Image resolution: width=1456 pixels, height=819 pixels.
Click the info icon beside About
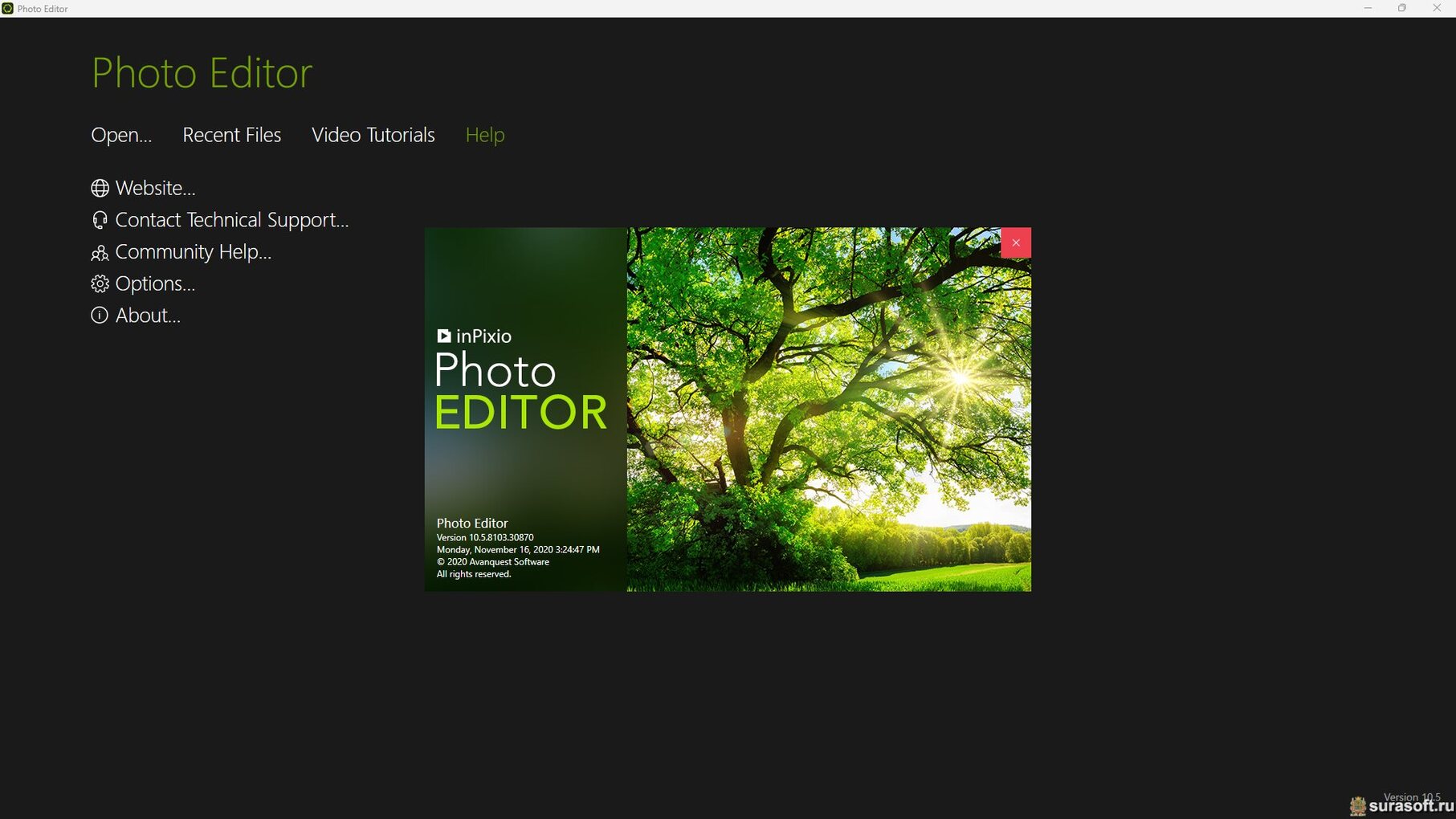point(100,316)
